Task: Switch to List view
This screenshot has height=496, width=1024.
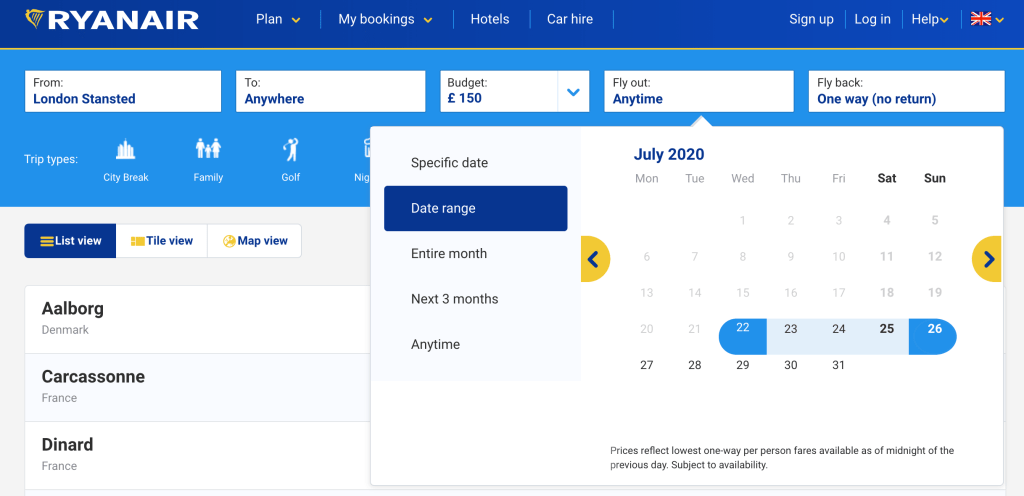Action: point(71,241)
